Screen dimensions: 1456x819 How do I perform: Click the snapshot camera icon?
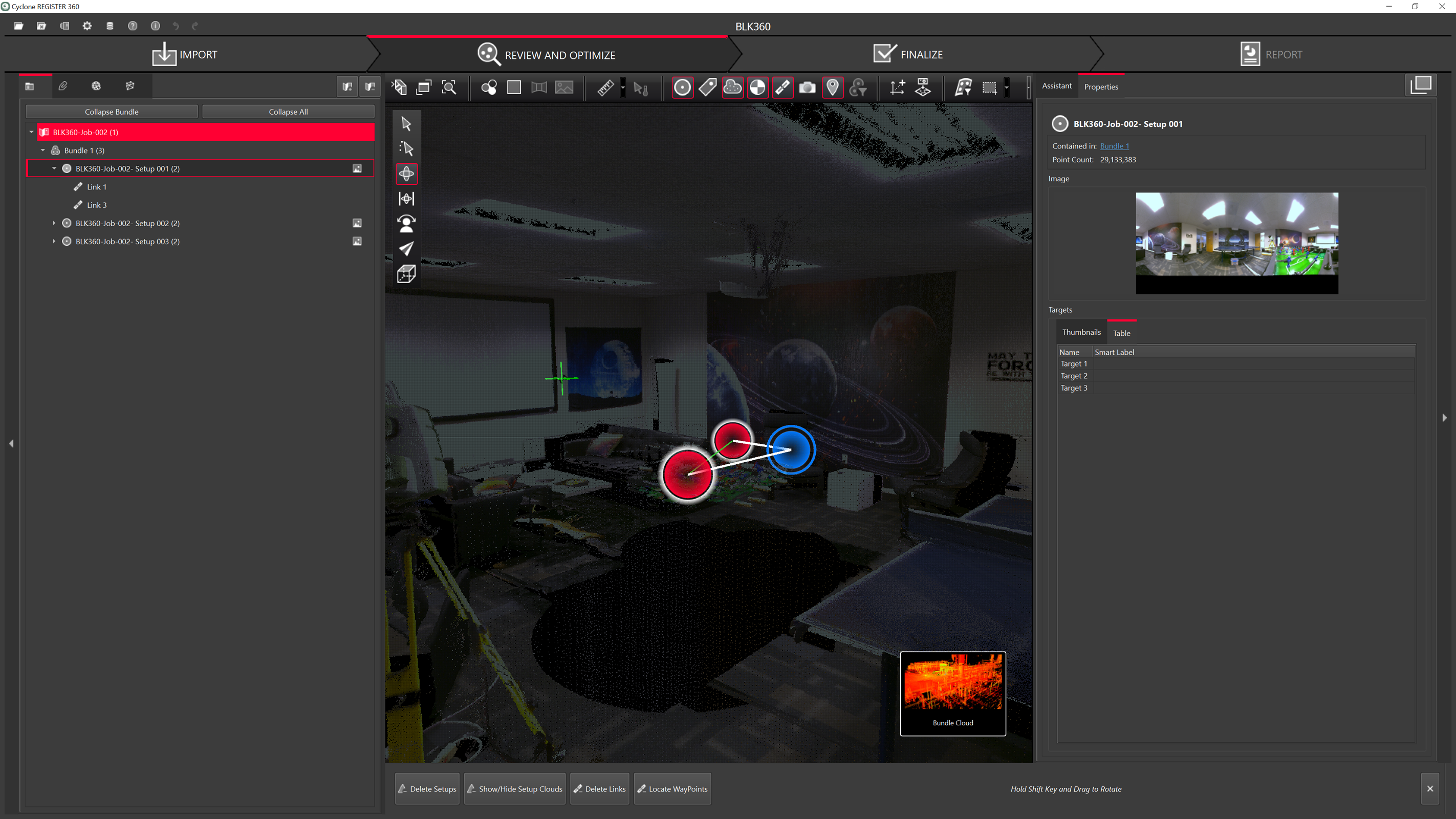click(807, 88)
